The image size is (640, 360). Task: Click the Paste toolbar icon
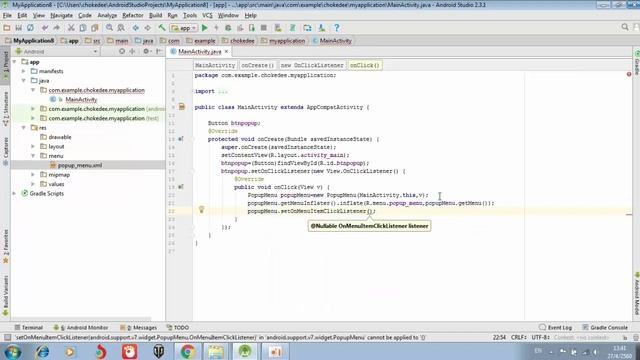[95, 28]
